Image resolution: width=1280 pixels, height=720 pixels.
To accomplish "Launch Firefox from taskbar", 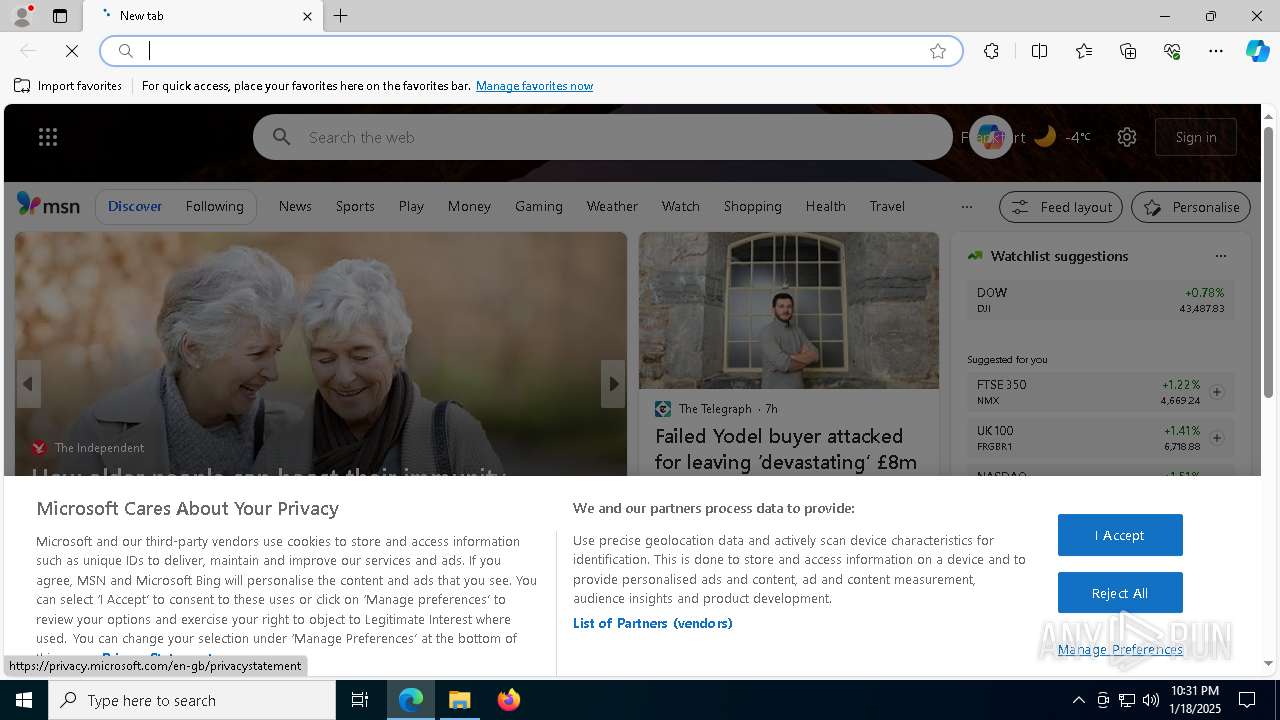I will click(x=509, y=700).
